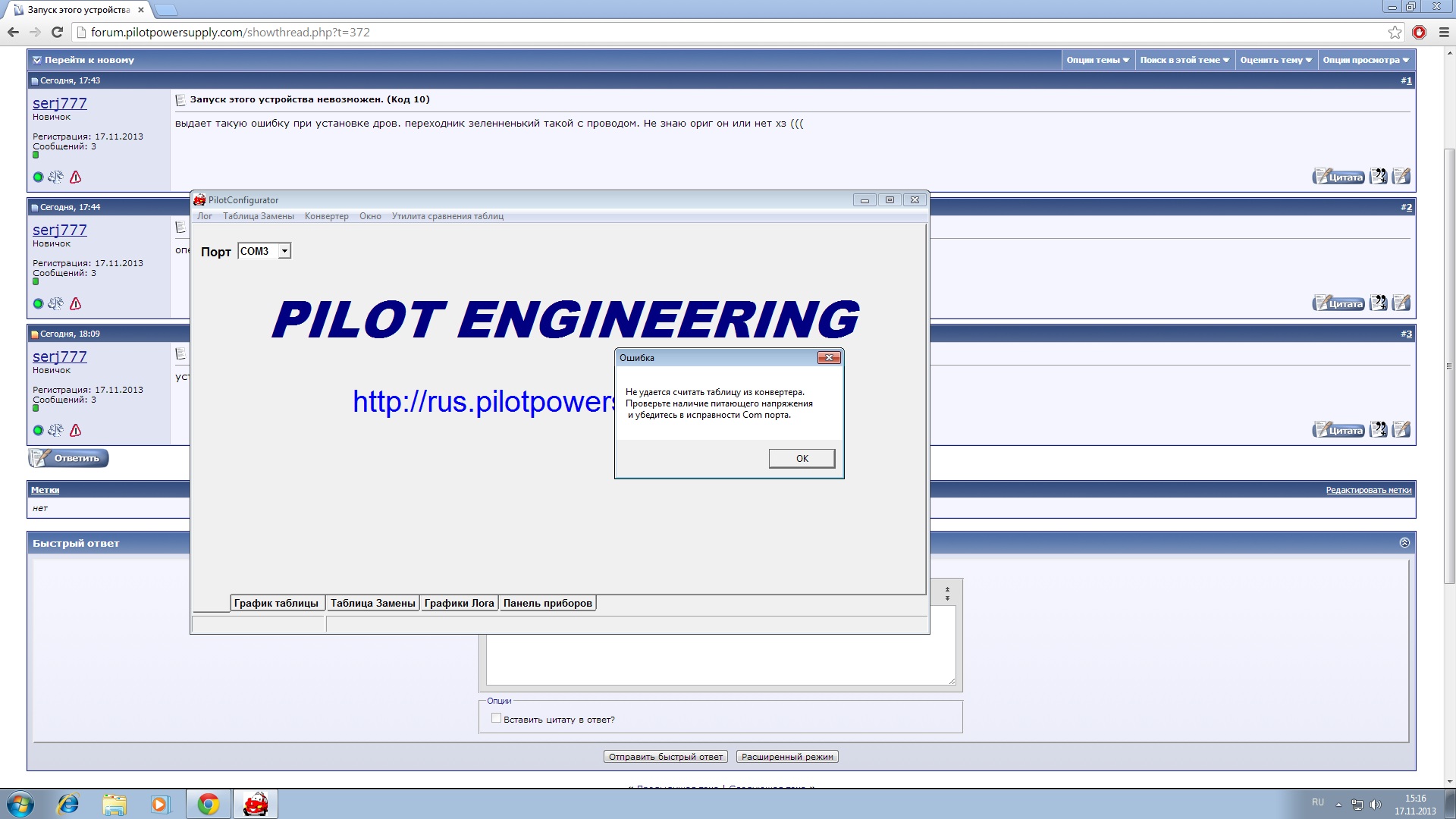Click the Цитата button in post #1
This screenshot has width=1456, height=819.
coord(1338,177)
